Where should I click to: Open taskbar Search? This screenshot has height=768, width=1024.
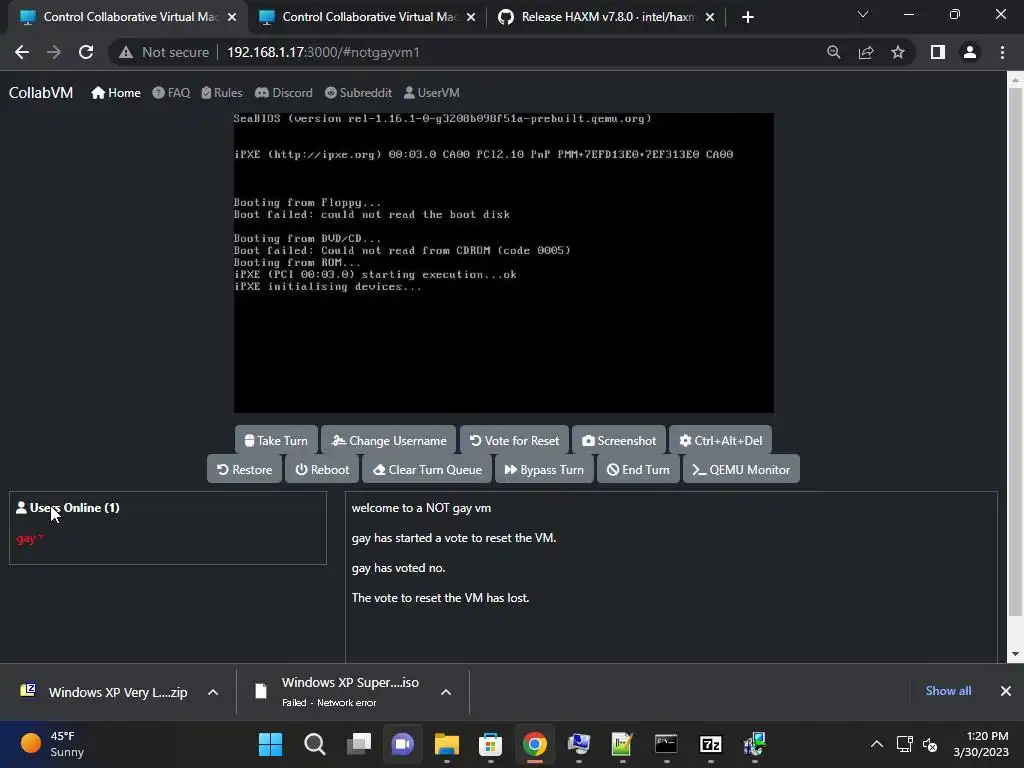coord(314,744)
